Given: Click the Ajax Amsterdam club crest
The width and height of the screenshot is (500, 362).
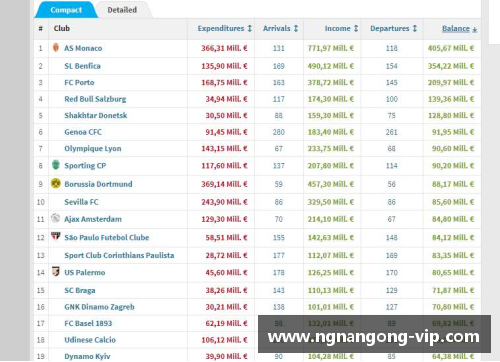Looking at the screenshot, I should coord(56,218).
